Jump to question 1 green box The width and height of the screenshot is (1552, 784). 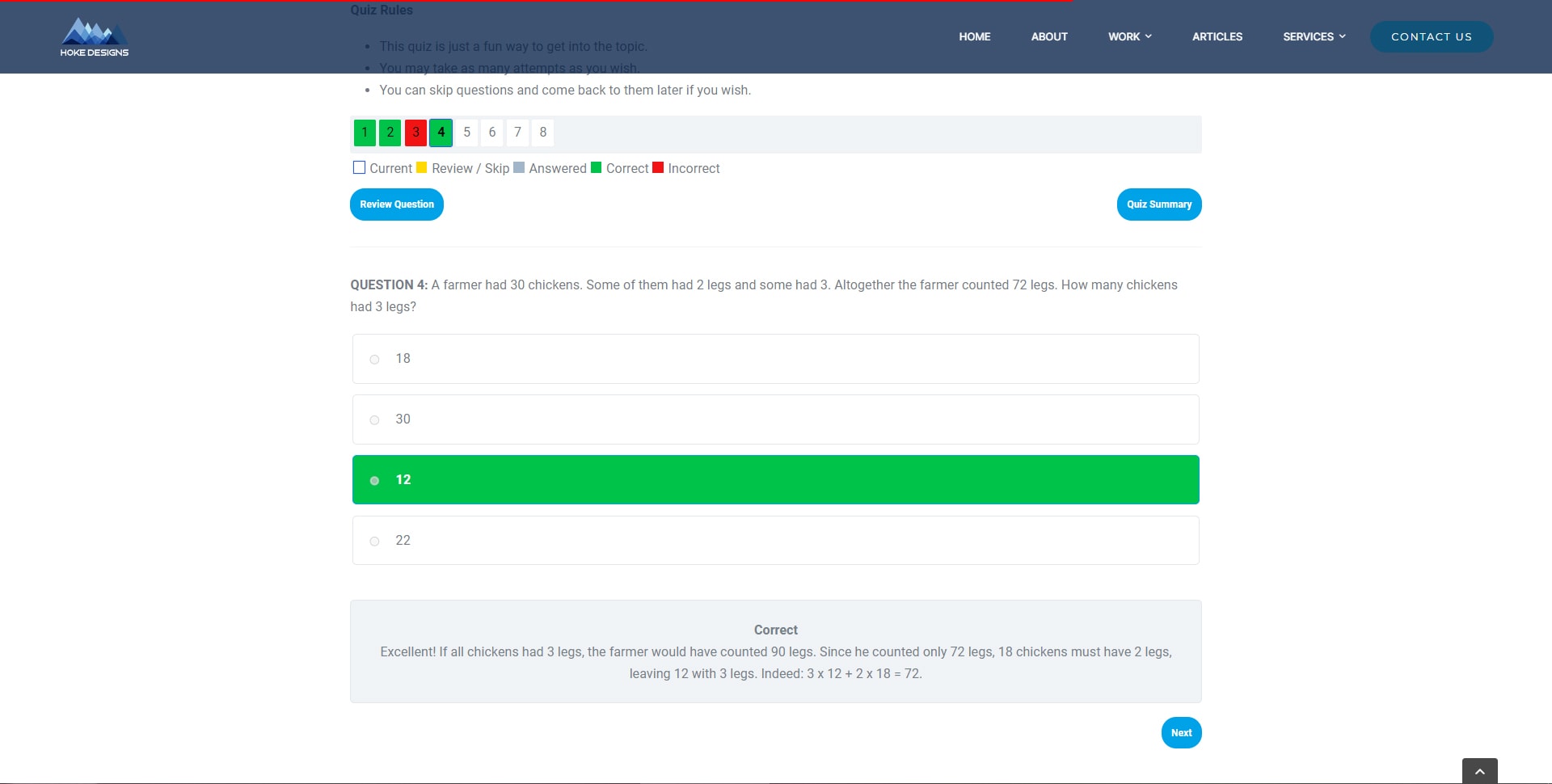365,133
